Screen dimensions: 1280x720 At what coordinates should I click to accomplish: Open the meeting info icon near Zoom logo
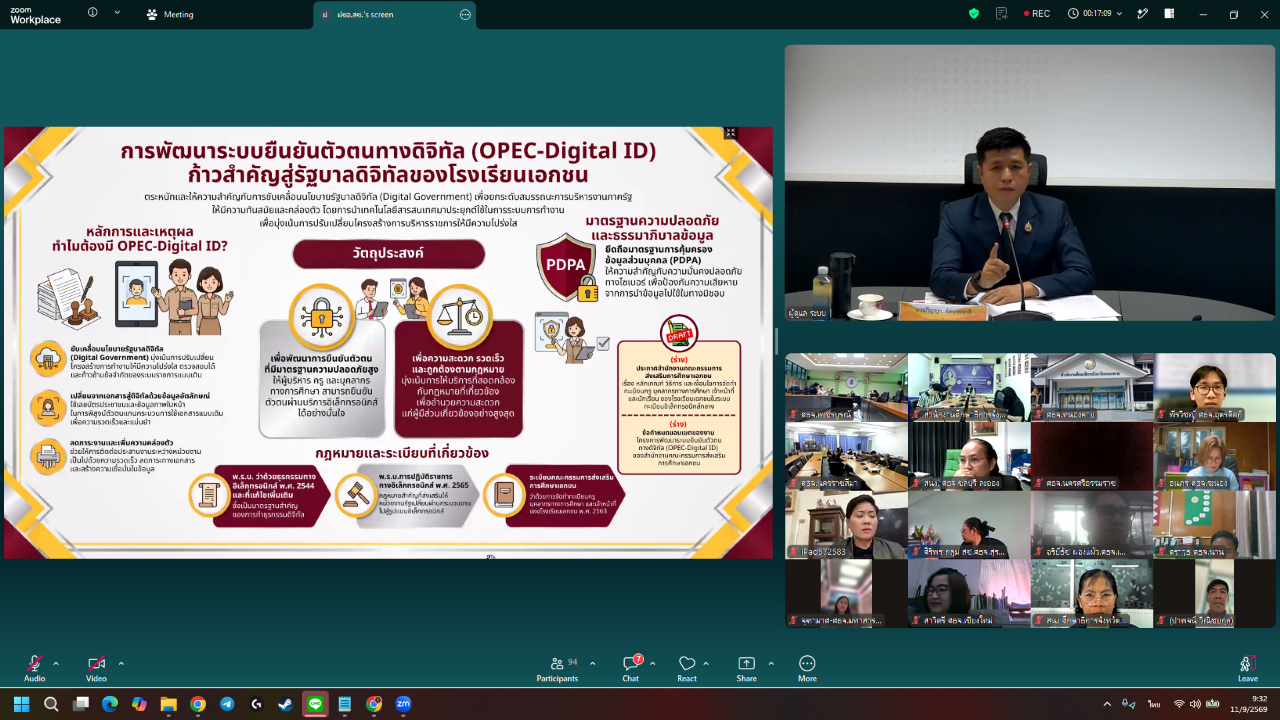[x=93, y=13]
